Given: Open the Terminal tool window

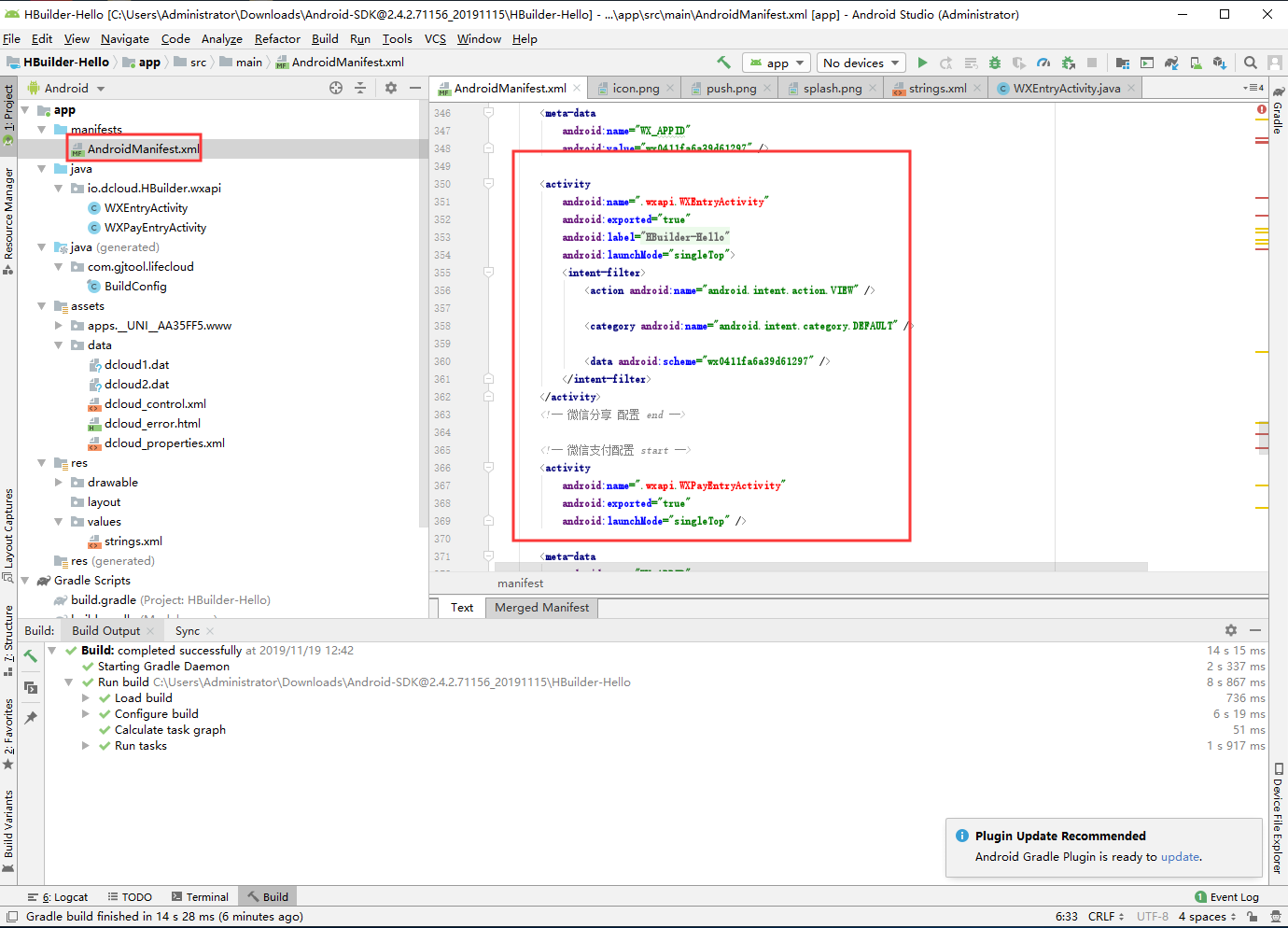Looking at the screenshot, I should click(x=200, y=897).
